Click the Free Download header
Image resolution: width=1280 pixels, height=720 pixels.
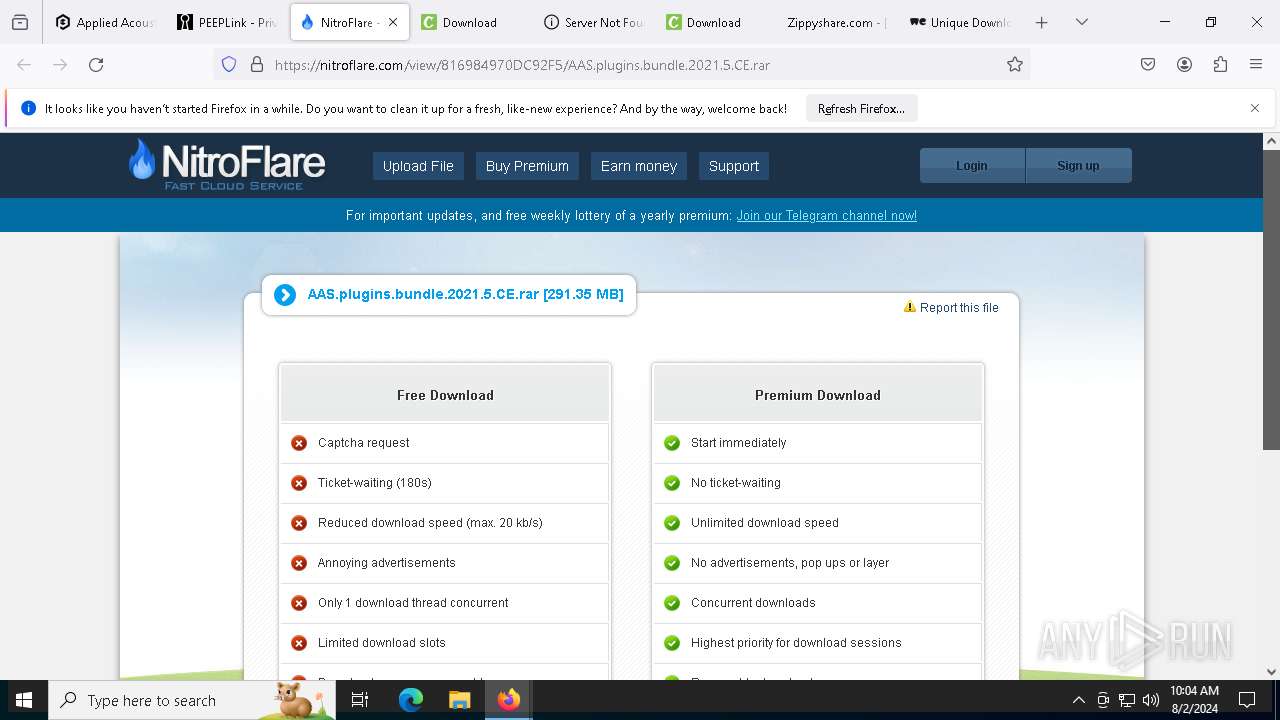pyautogui.click(x=445, y=395)
